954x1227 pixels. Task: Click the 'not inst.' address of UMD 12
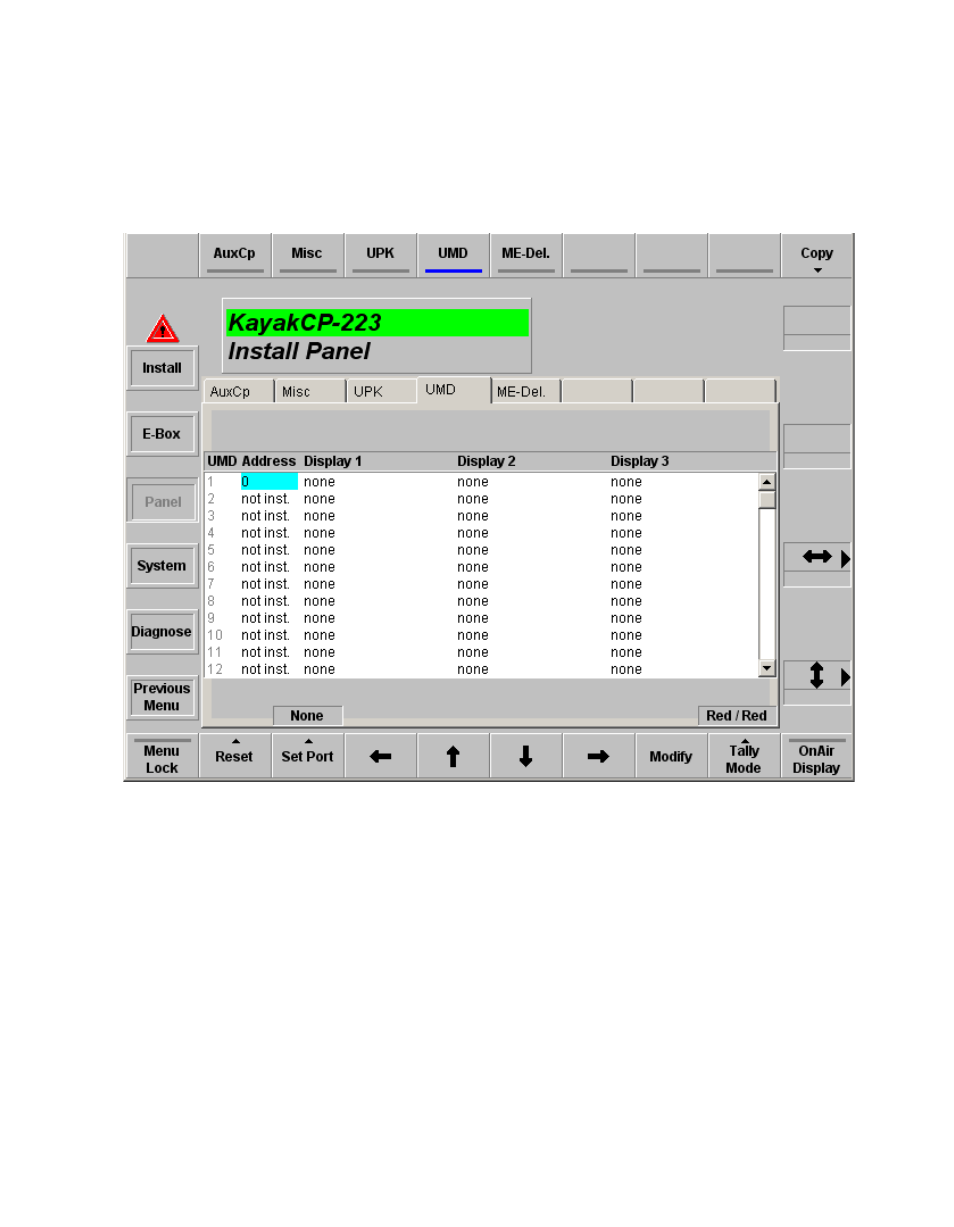click(266, 669)
